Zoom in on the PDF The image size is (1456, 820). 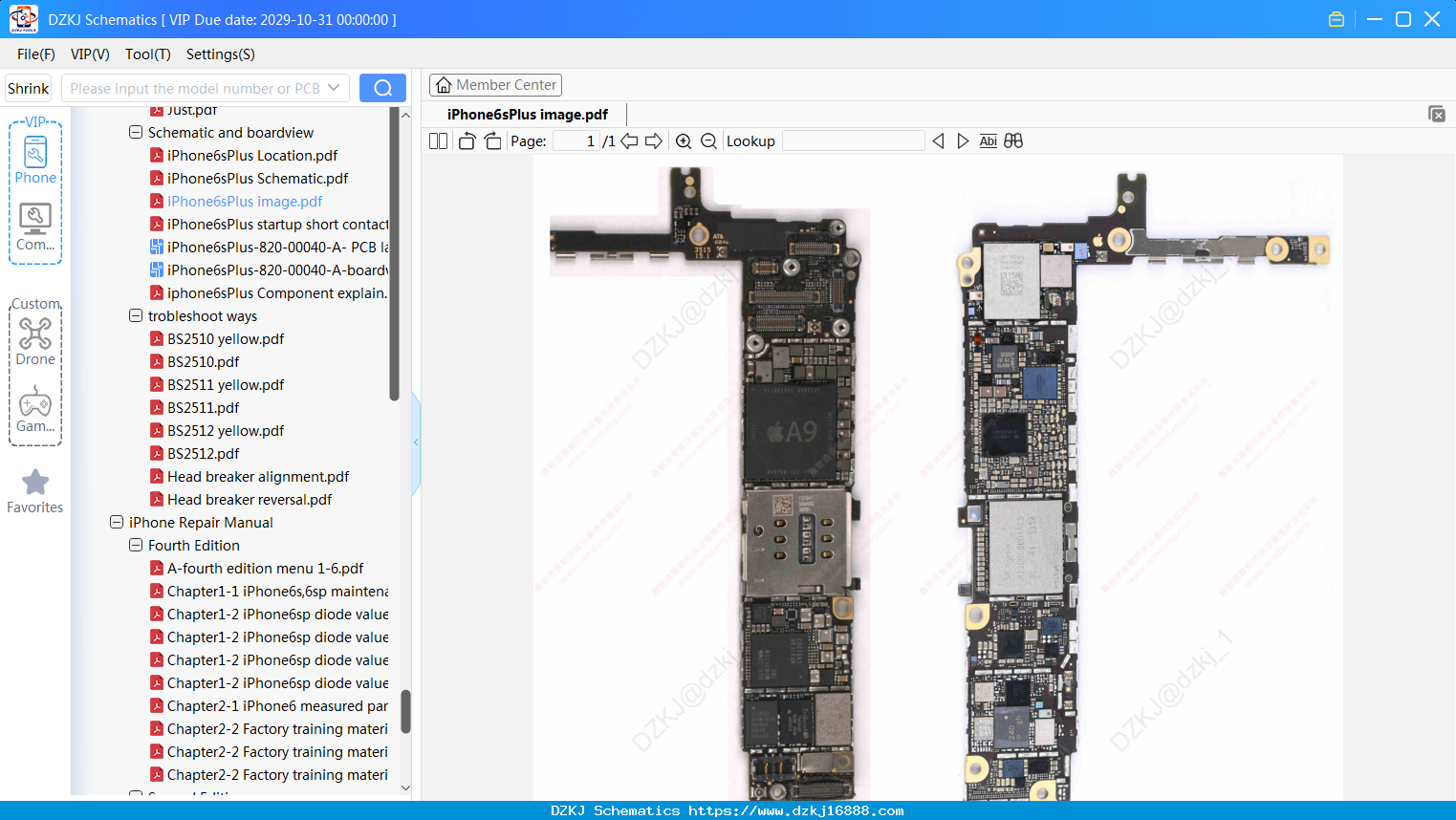click(684, 141)
